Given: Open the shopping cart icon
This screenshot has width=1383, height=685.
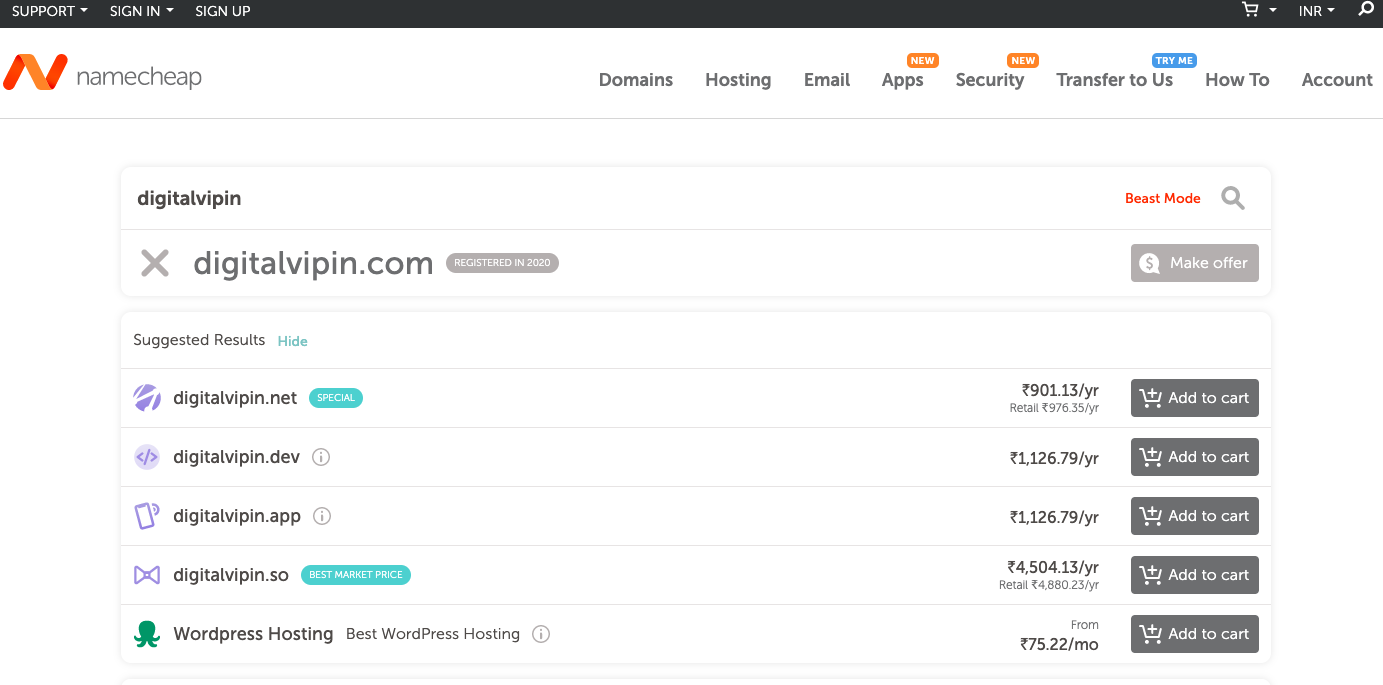Looking at the screenshot, I should coord(1250,10).
